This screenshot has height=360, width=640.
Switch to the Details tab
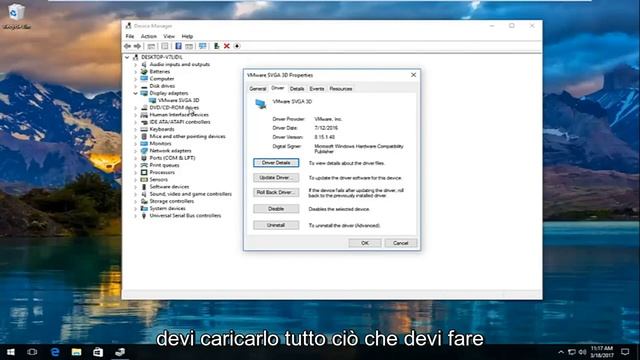click(x=297, y=89)
